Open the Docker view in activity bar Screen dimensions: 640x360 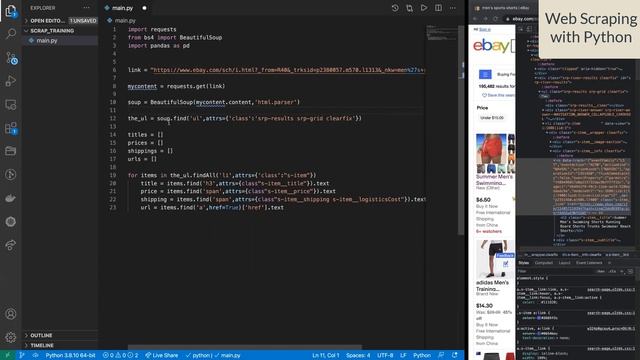[x=11, y=198]
